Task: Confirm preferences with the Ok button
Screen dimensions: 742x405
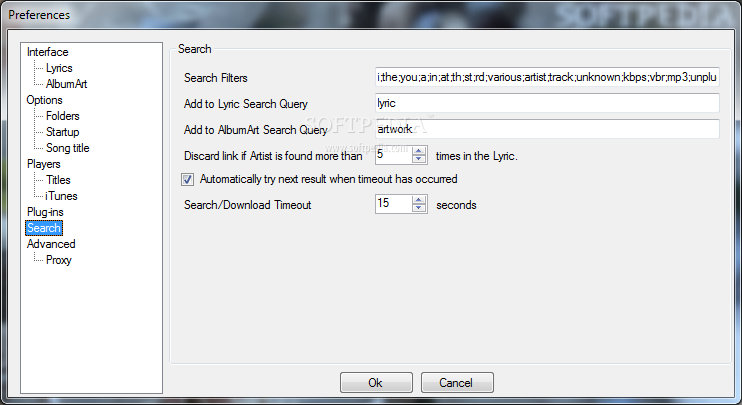Action: [376, 382]
